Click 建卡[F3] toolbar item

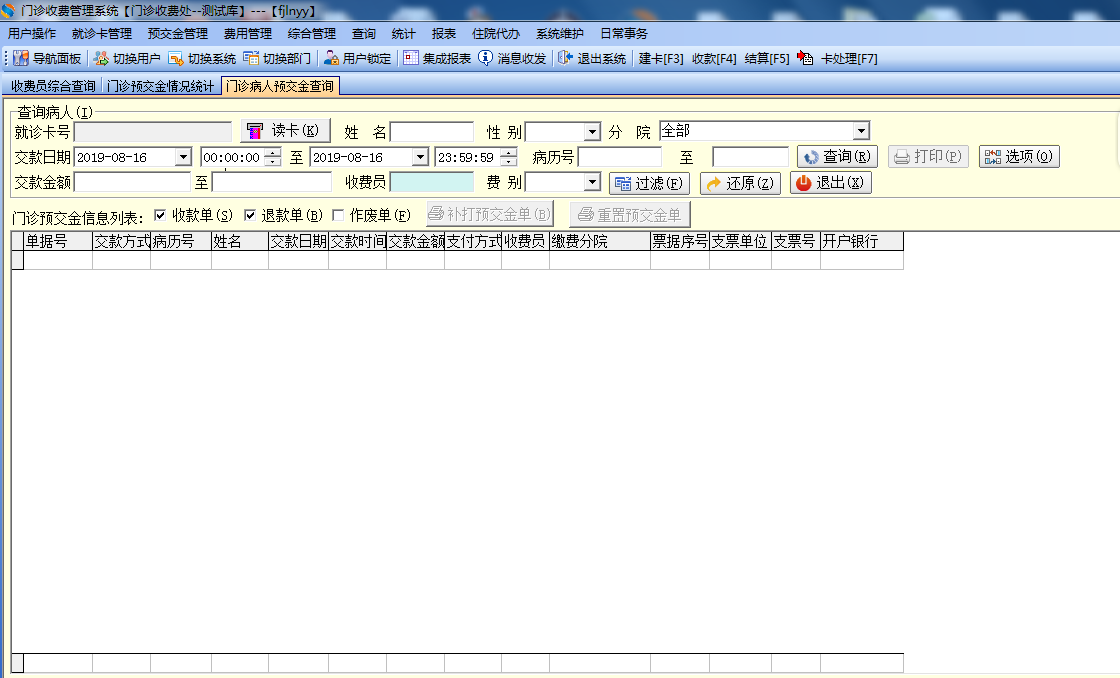(661, 59)
